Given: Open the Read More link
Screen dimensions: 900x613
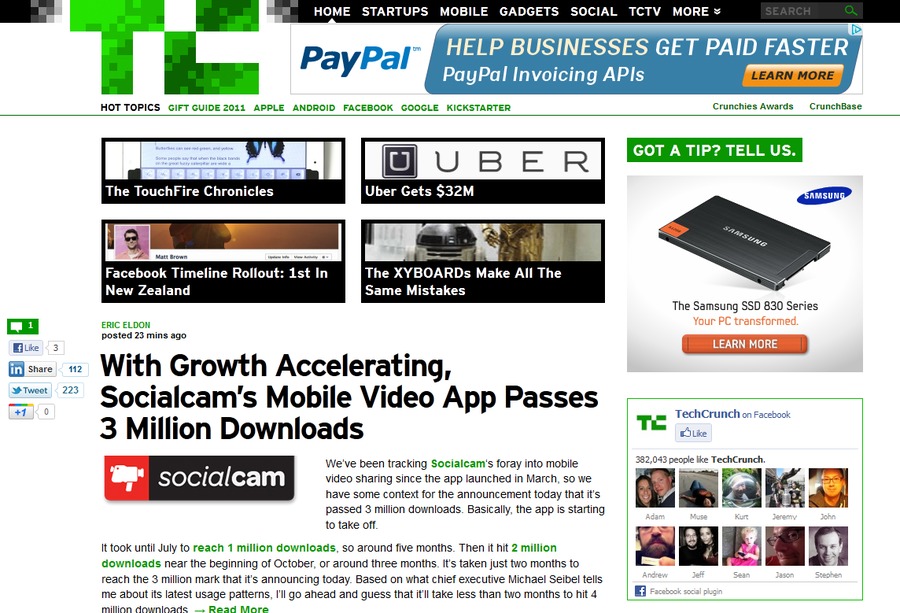Looking at the screenshot, I should coord(232,608).
